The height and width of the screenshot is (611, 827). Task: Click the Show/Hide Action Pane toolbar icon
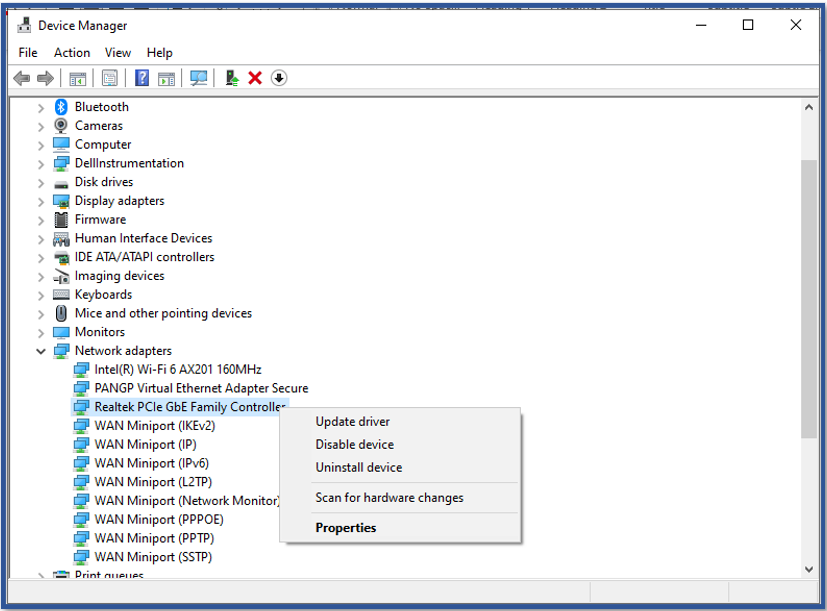[x=166, y=78]
